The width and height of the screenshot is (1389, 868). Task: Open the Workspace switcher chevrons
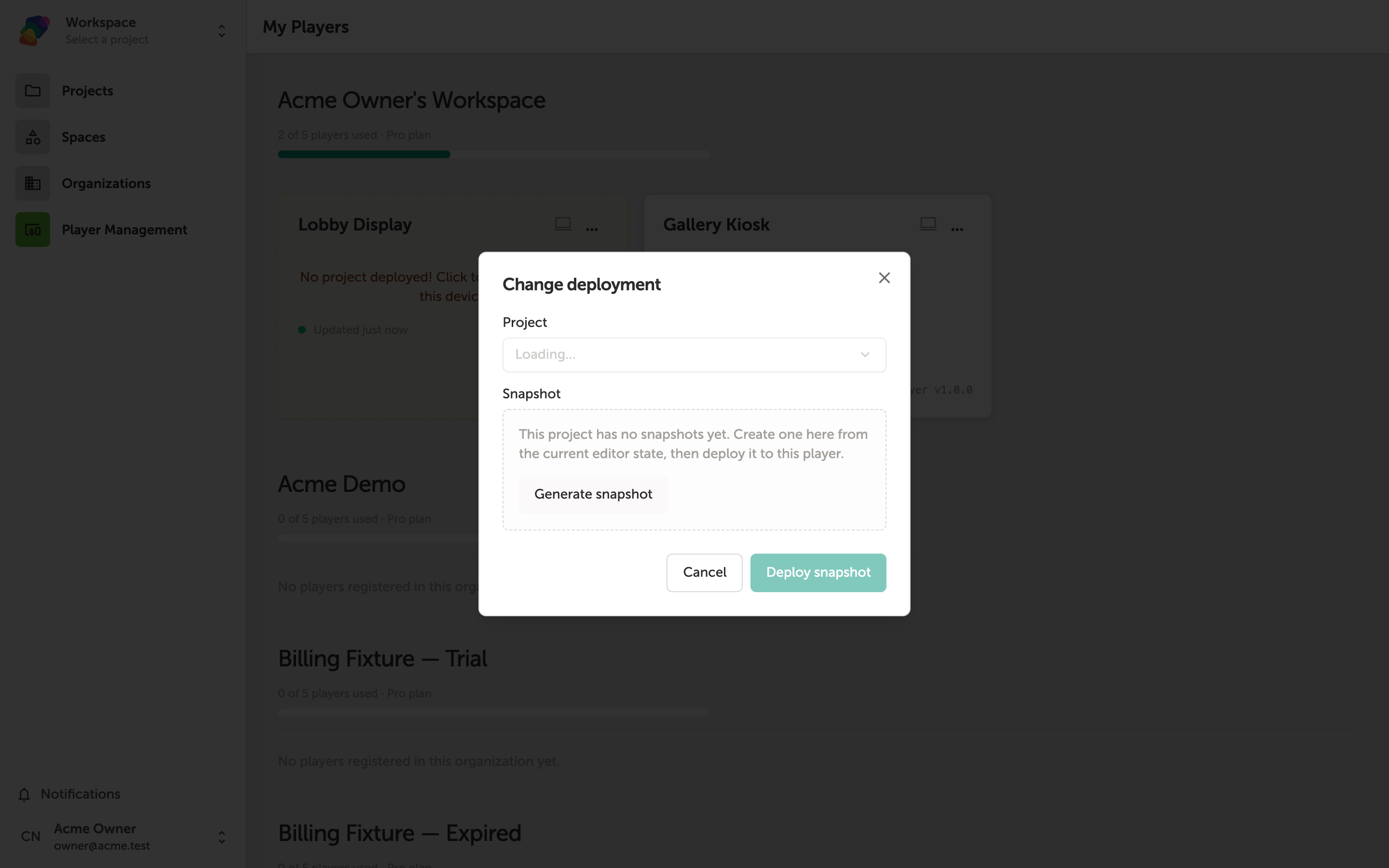point(221,31)
